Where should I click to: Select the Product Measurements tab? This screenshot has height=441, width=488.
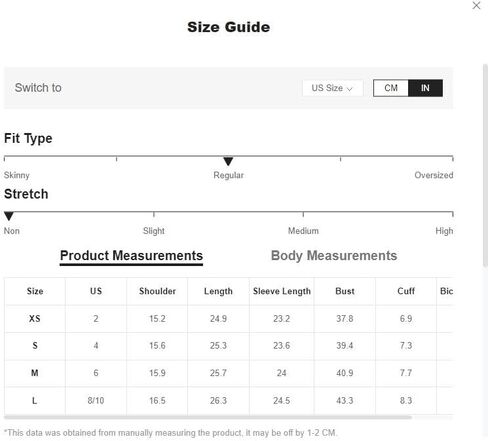click(131, 256)
